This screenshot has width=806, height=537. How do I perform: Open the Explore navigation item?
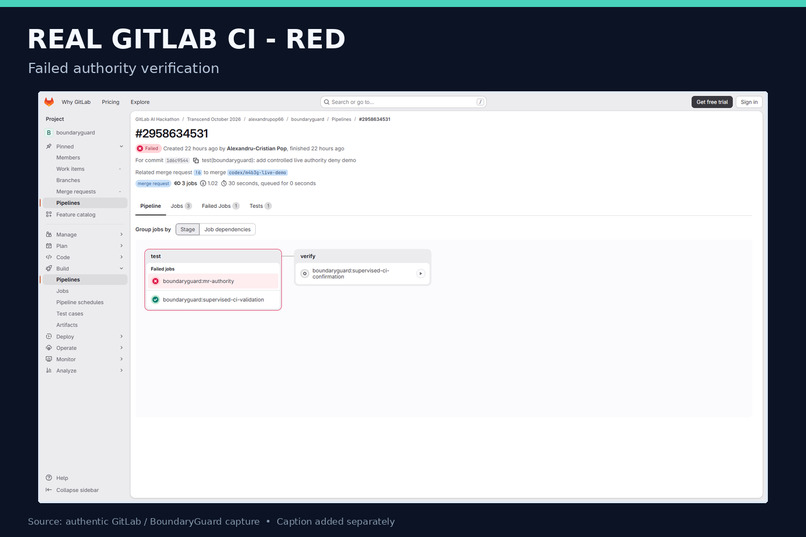[x=140, y=102]
